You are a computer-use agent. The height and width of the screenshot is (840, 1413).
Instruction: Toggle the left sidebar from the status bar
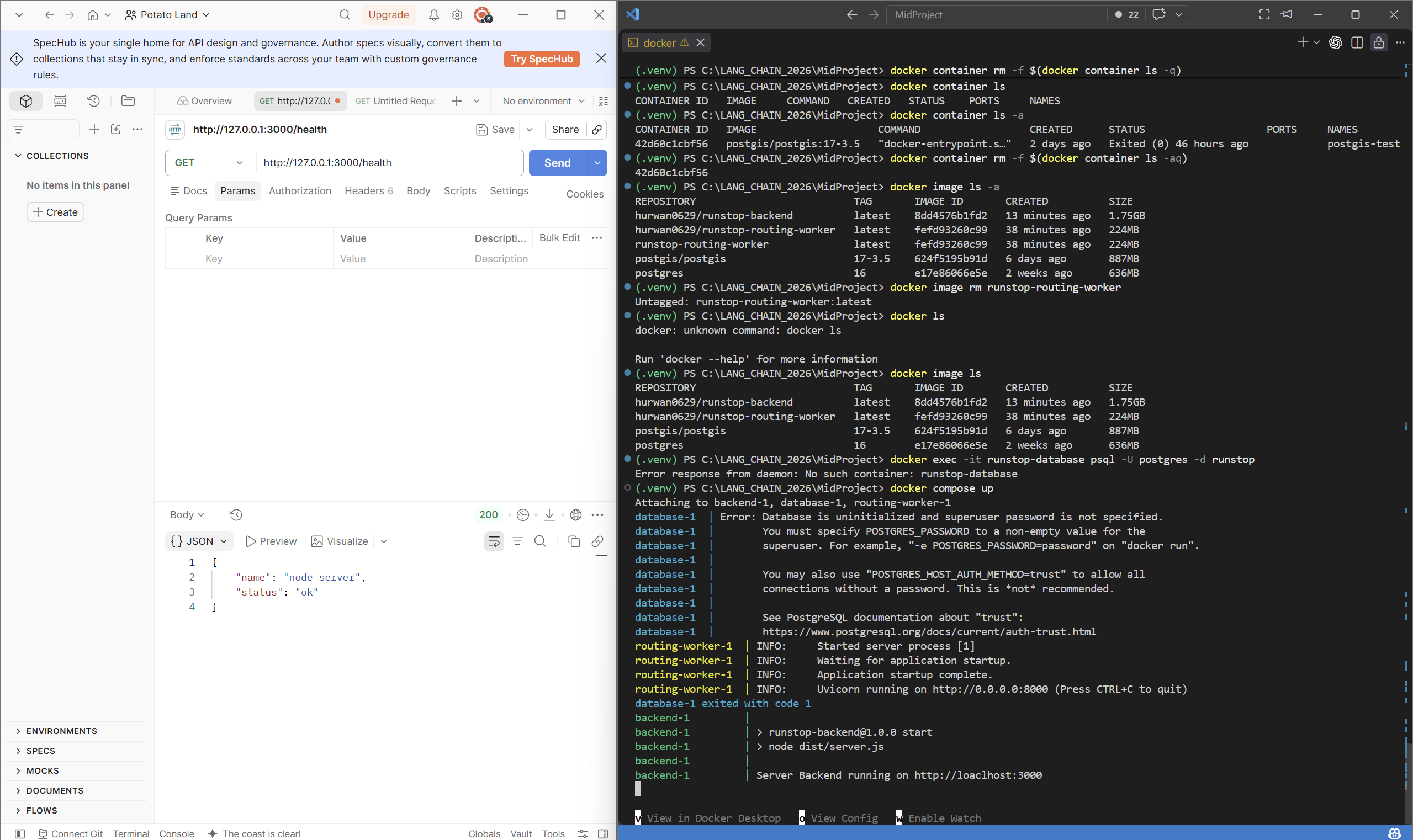19,834
